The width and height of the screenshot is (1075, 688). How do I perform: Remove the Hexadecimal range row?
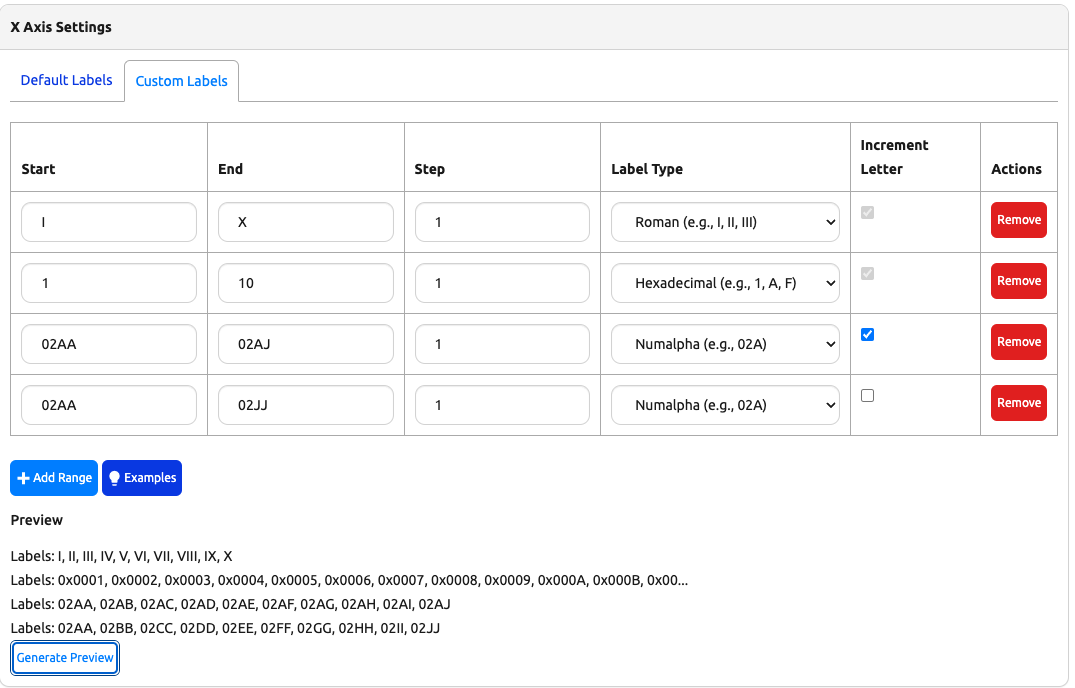(x=1018, y=281)
